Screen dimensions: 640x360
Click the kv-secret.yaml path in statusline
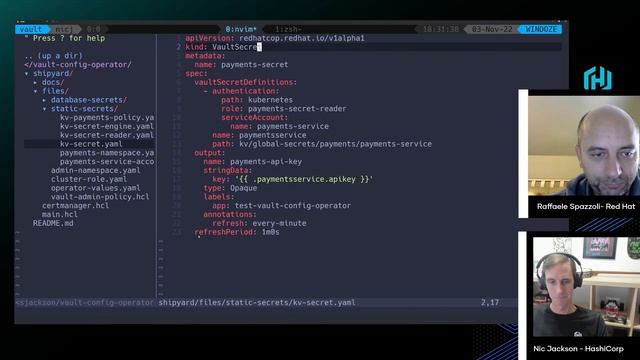pyautogui.click(x=257, y=302)
